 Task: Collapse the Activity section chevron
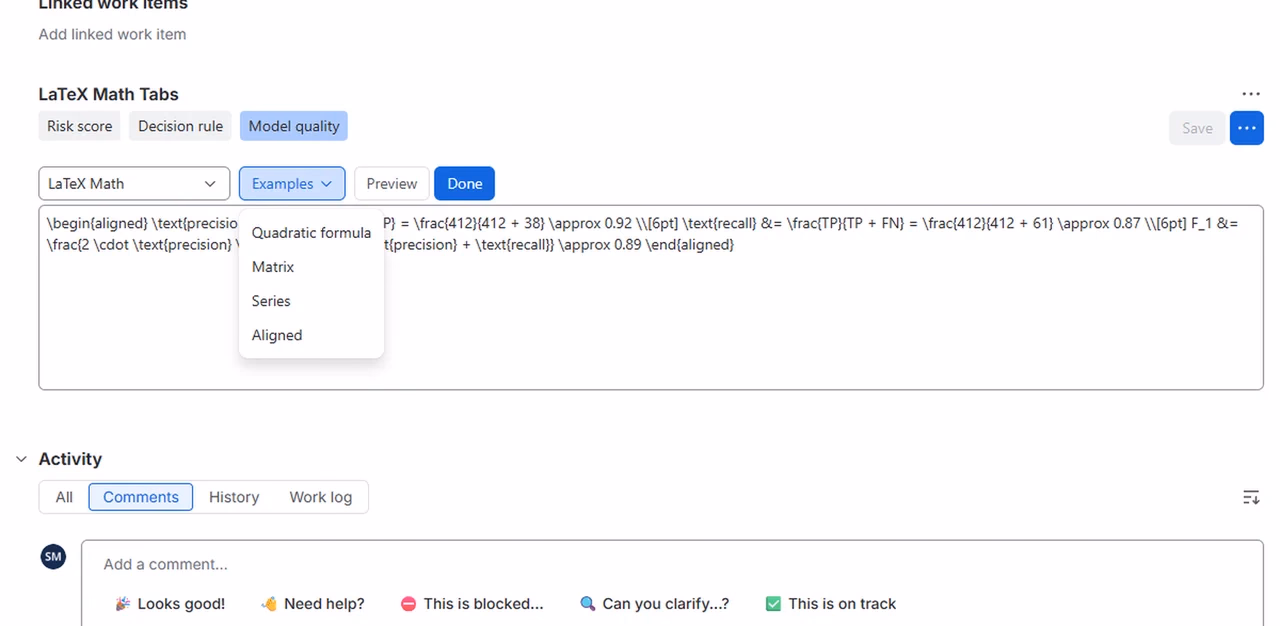(x=21, y=459)
